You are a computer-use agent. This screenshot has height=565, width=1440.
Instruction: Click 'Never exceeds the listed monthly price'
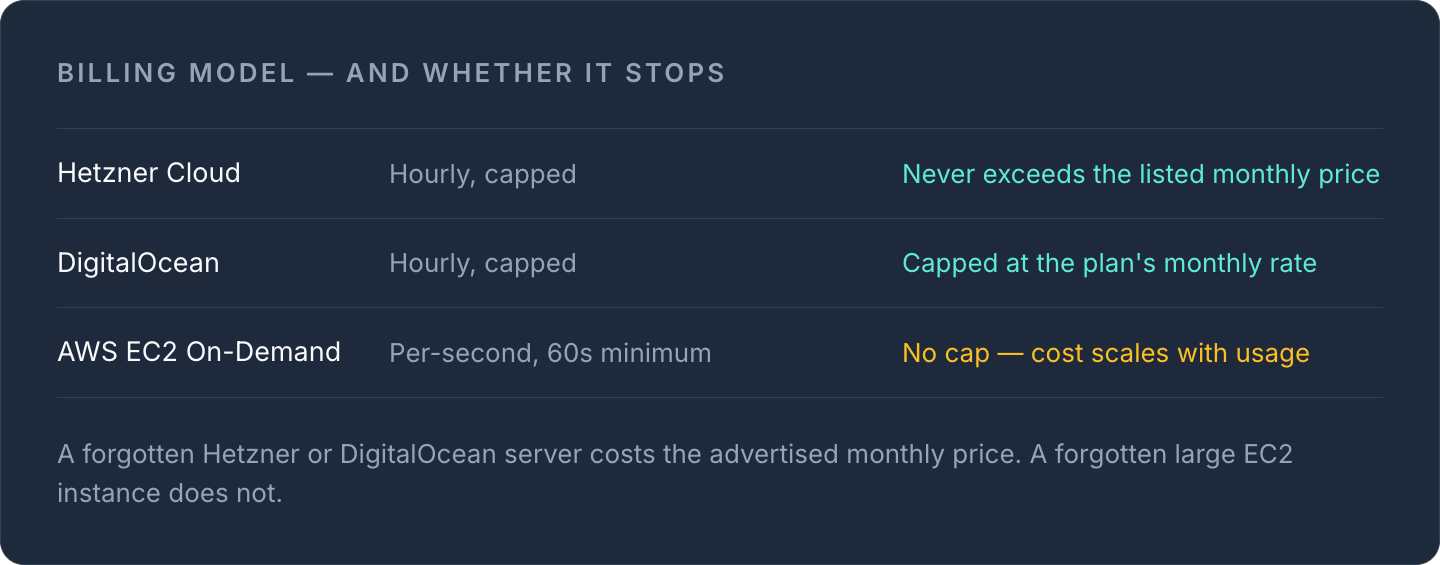[x=1141, y=174]
